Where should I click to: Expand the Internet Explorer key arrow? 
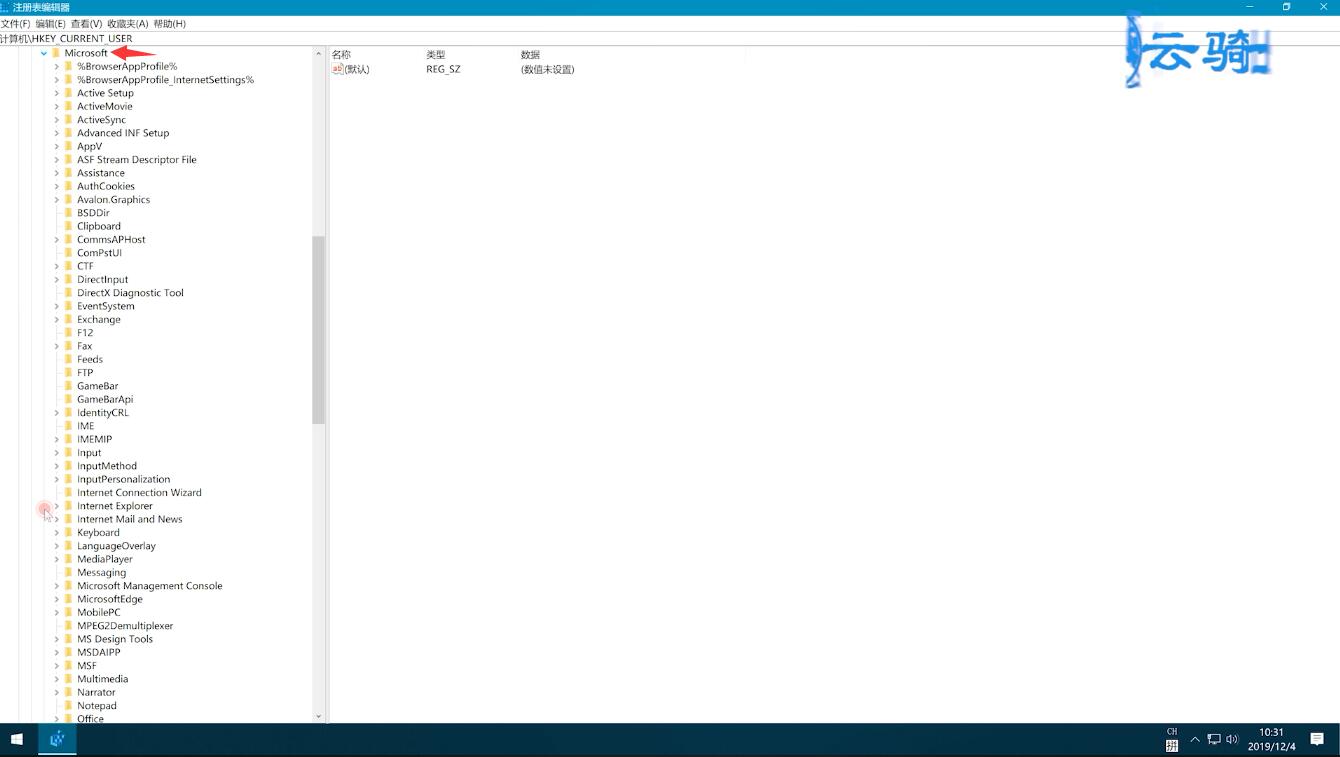[x=56, y=506]
